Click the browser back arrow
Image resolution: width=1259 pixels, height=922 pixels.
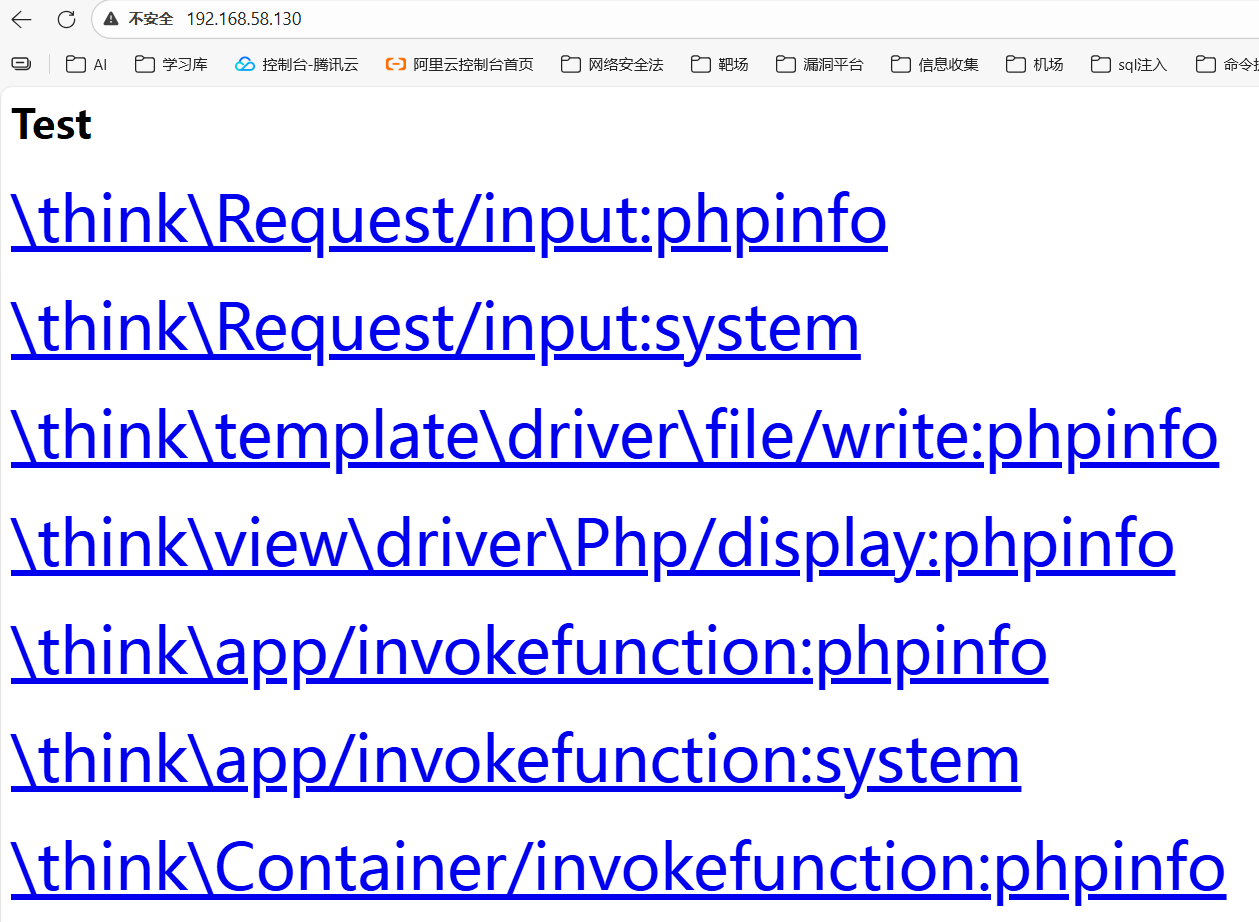tap(22, 19)
